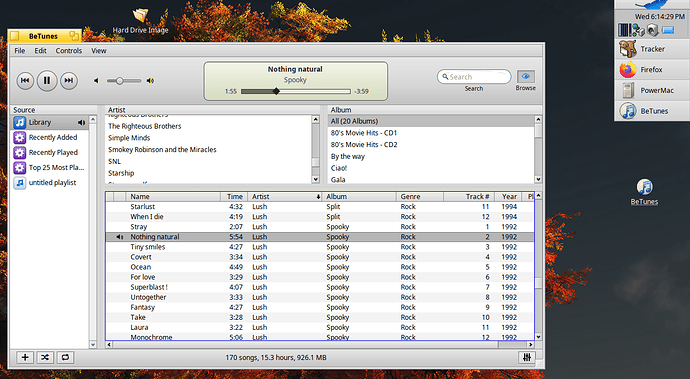The width and height of the screenshot is (690, 379).
Task: Click the song progress diamond marker
Action: coord(276,91)
